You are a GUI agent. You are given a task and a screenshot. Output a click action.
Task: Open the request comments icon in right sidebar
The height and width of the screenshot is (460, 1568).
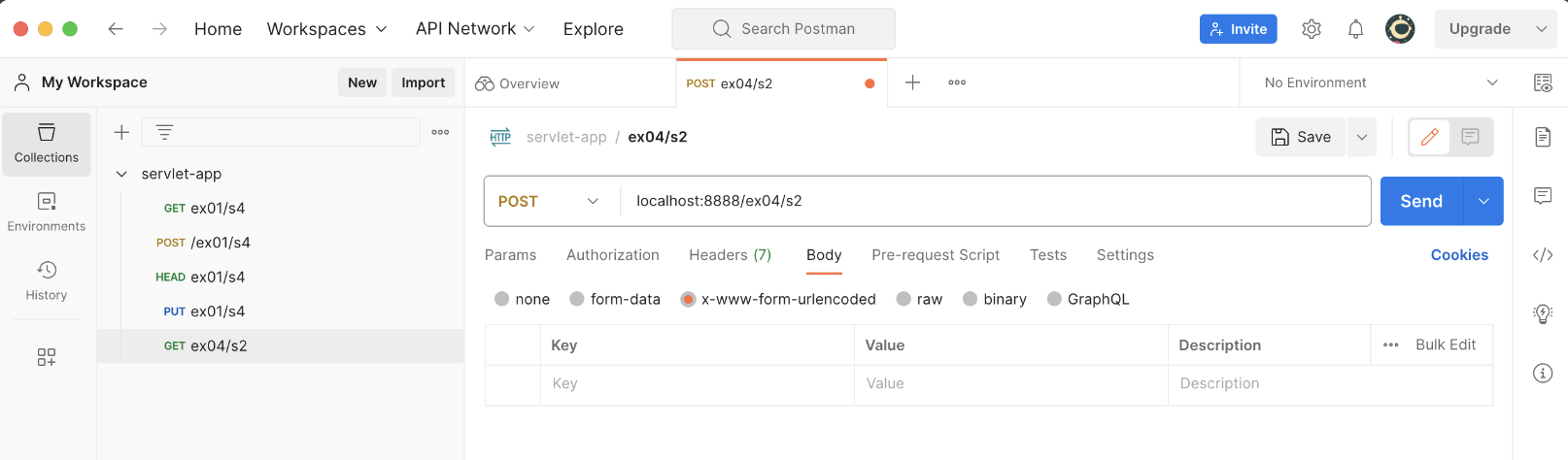pos(1543,196)
